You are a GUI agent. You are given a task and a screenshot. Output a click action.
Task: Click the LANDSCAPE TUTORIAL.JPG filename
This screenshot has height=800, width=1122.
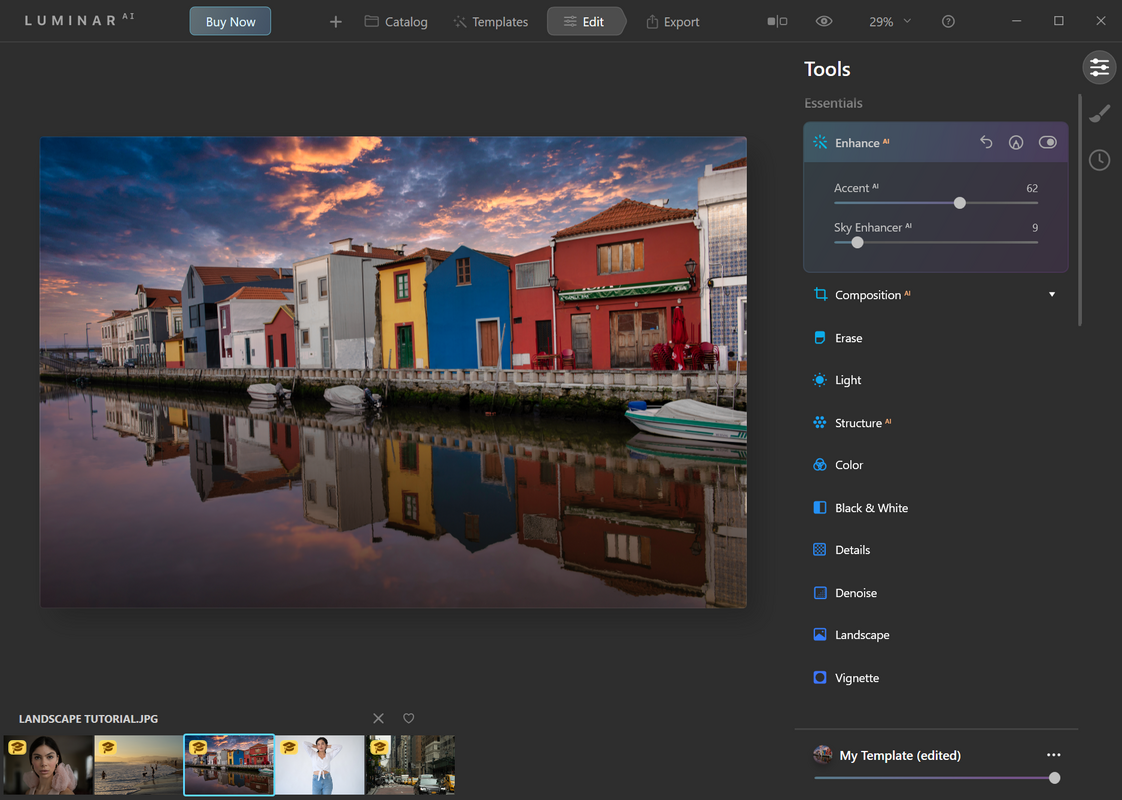tap(89, 718)
